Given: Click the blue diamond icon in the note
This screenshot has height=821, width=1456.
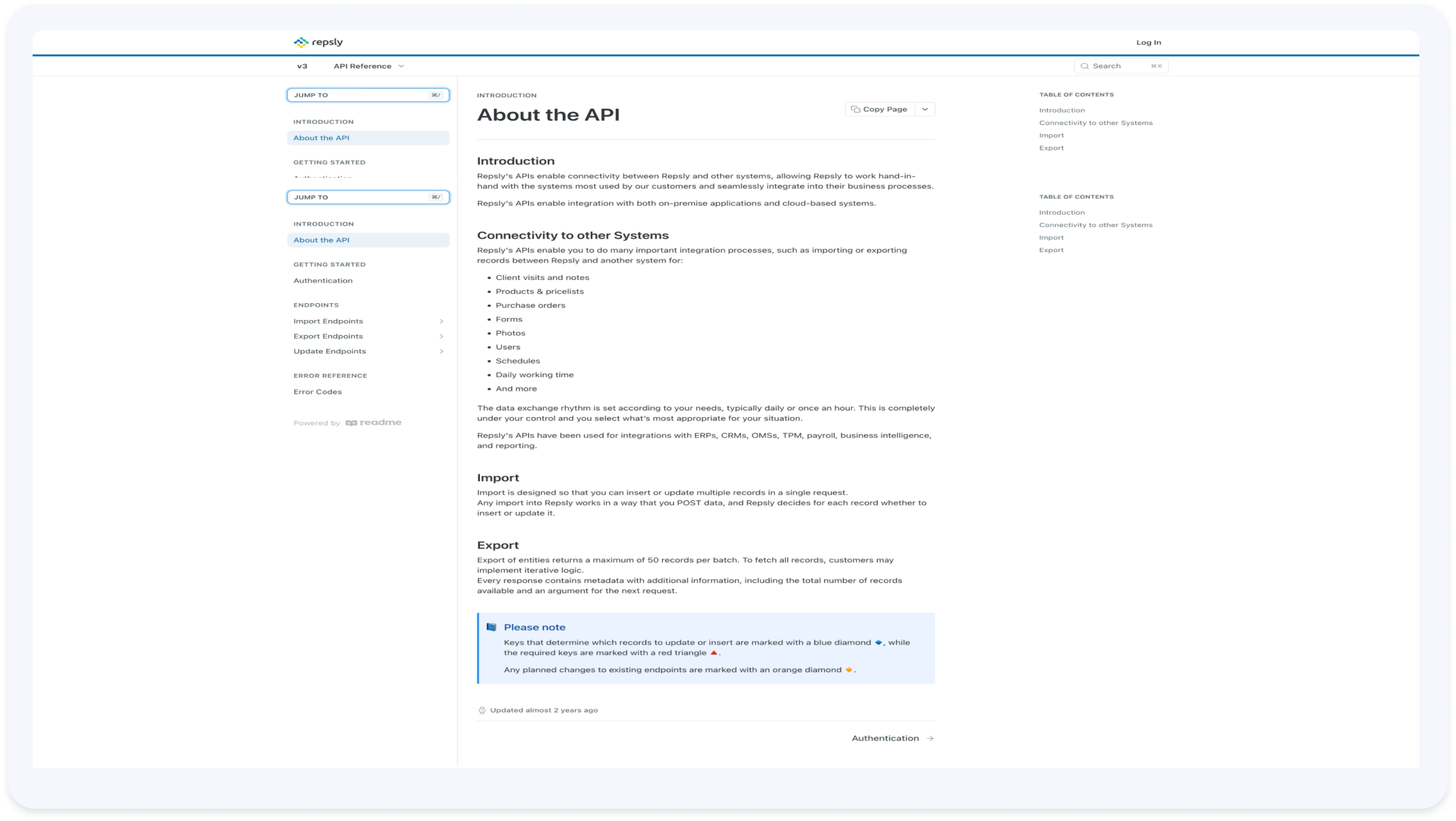Looking at the screenshot, I should click(x=878, y=642).
